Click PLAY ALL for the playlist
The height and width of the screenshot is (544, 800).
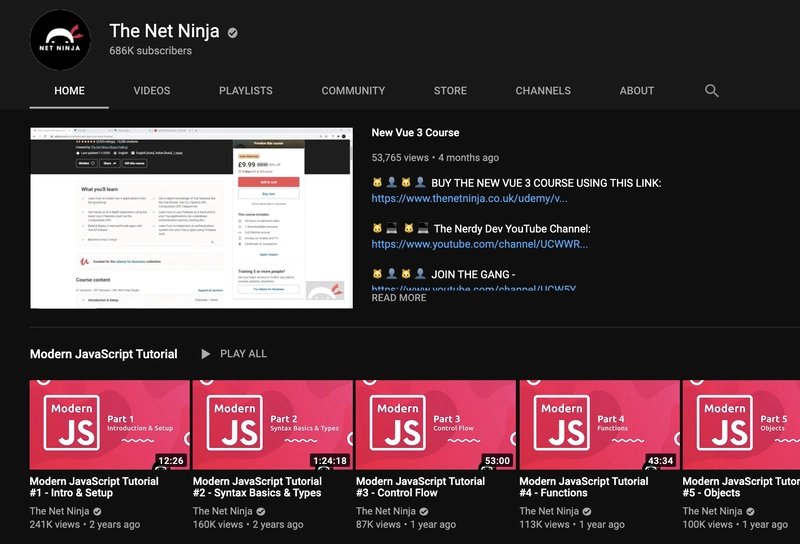(243, 354)
